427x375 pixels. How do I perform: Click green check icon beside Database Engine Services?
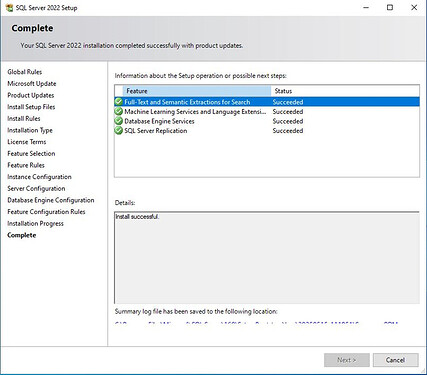[x=119, y=121]
